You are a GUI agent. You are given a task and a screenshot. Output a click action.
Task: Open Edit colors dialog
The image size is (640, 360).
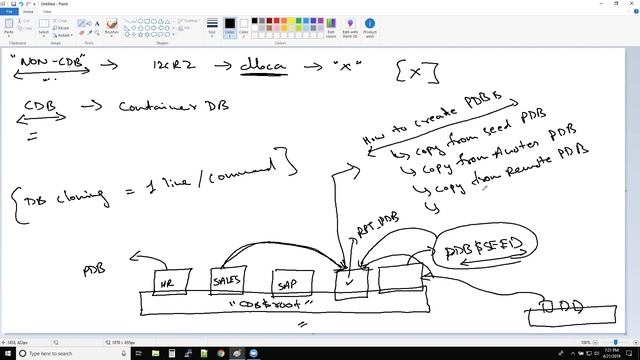[331, 27]
